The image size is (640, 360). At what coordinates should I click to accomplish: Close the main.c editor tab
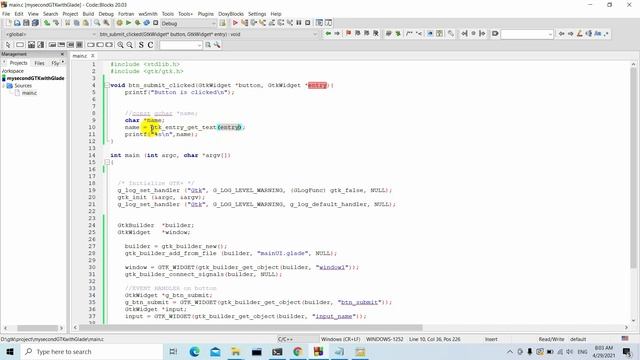93,56
